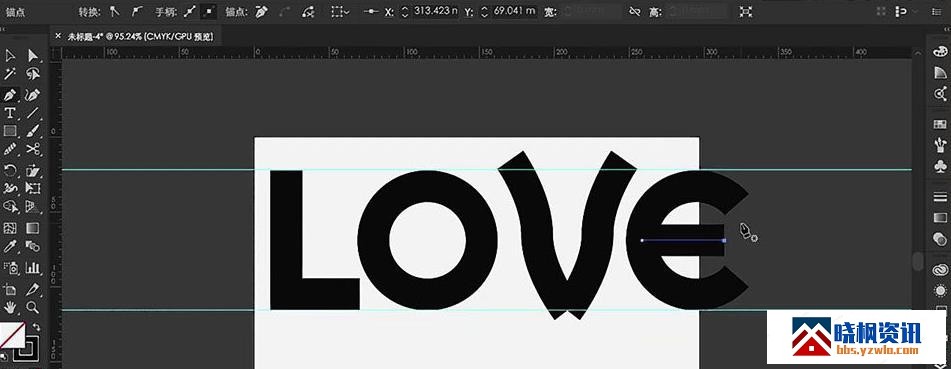Convert anchor point to corner
The width and height of the screenshot is (951, 369).
(x=115, y=11)
